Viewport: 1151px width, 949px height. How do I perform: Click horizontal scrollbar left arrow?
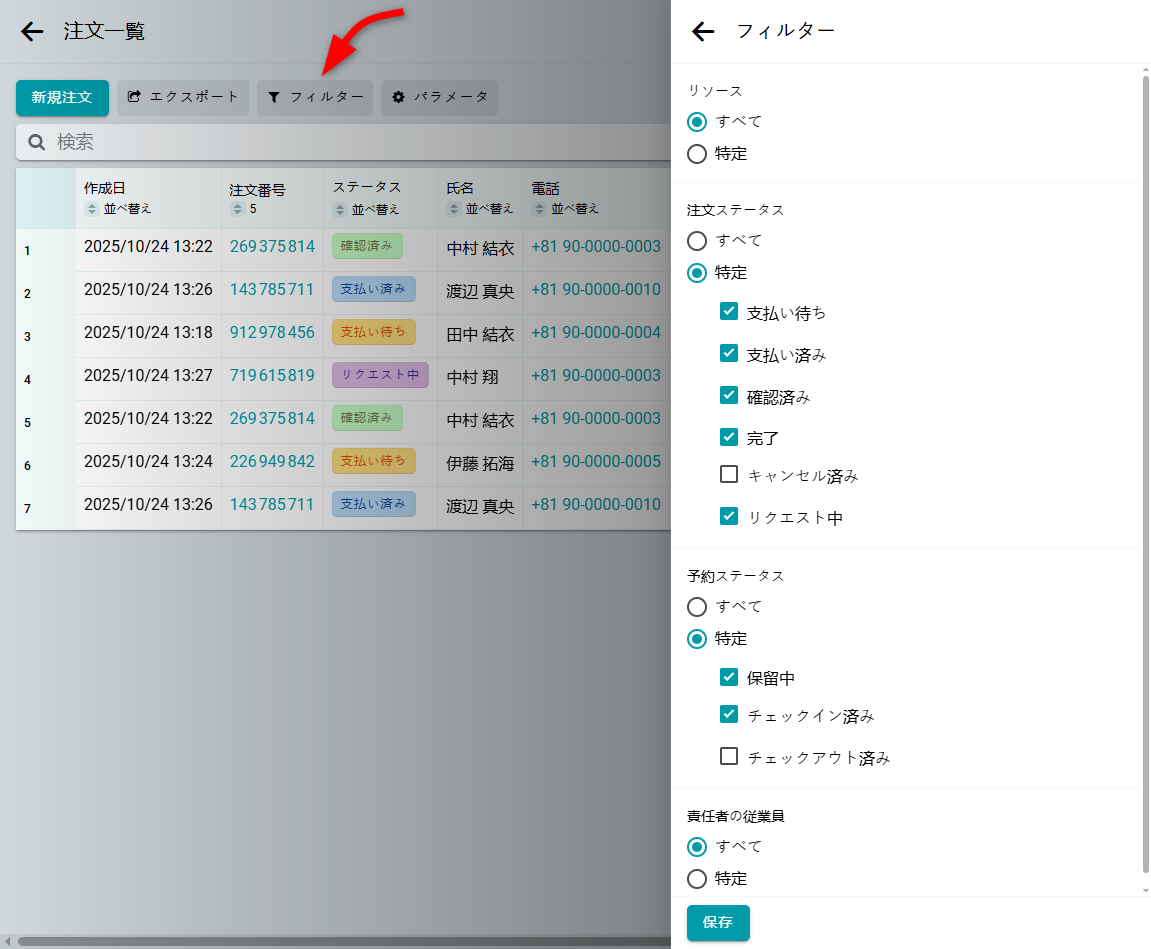click(x=7, y=942)
